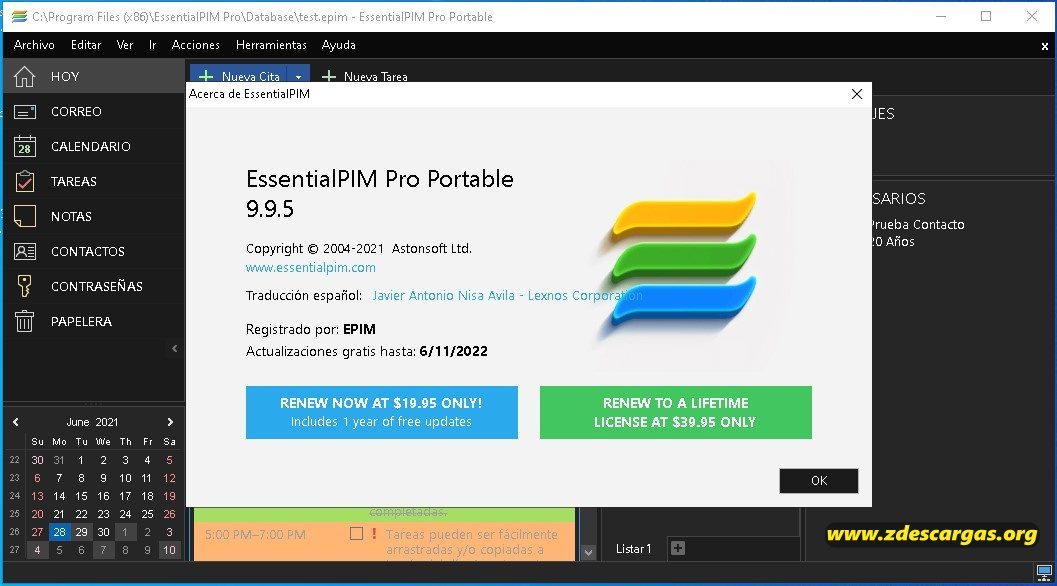Viewport: 1057px width, 586px height.
Task: Confirm with the OK button
Action: click(x=818, y=481)
